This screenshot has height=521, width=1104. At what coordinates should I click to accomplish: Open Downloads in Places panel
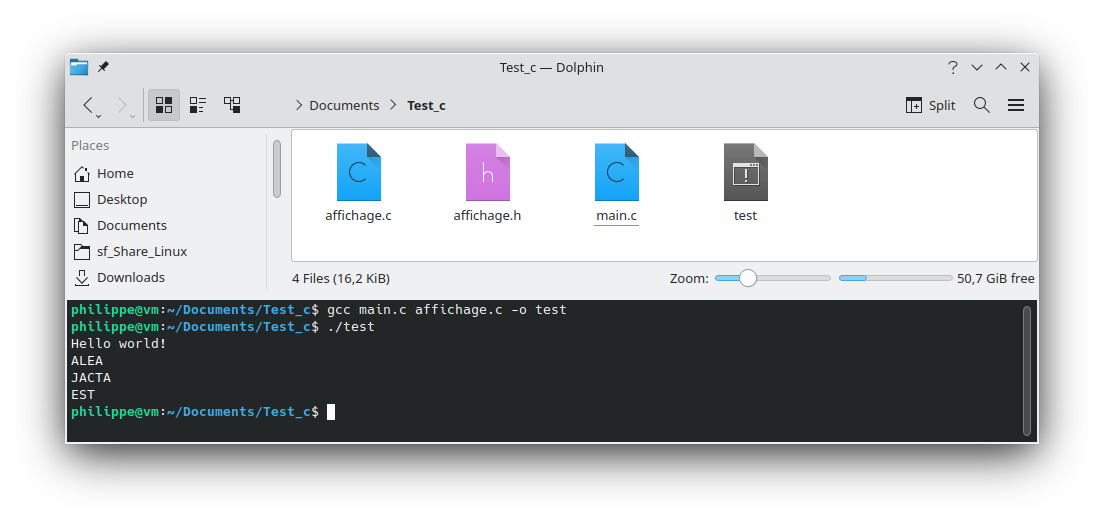[130, 278]
